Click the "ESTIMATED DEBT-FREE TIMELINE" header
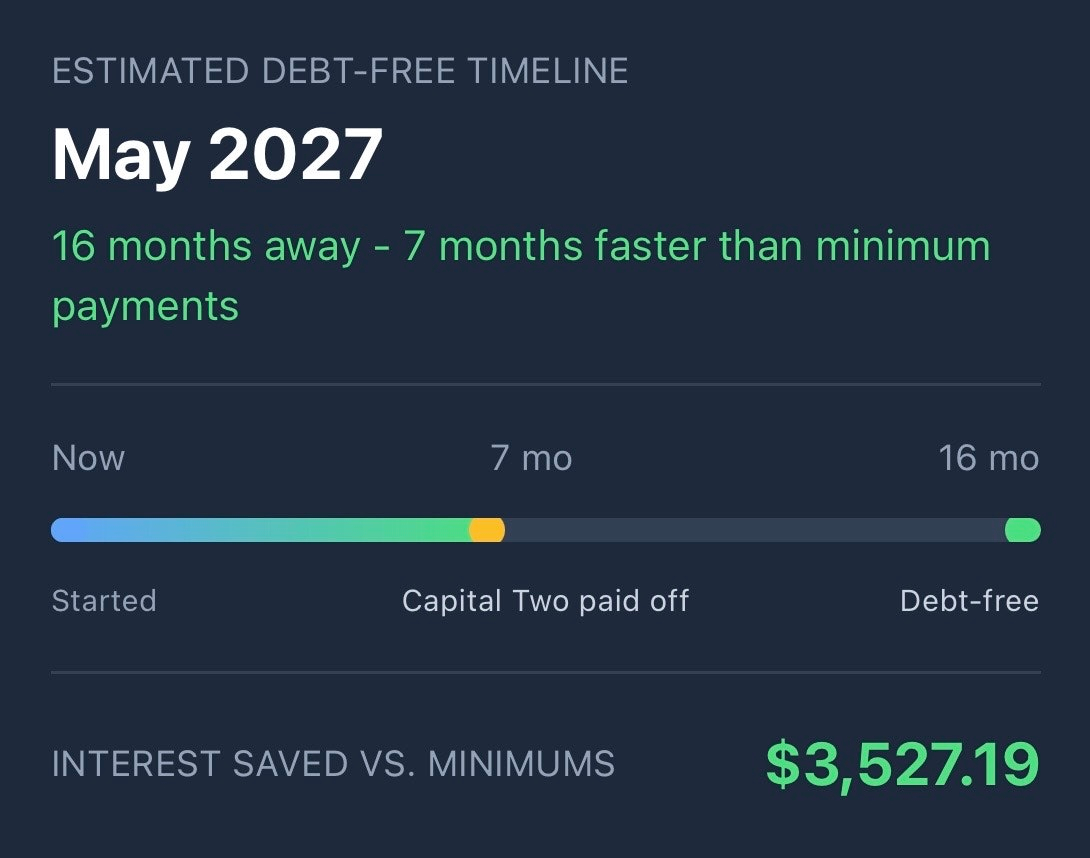The width and height of the screenshot is (1090, 858). (x=340, y=72)
